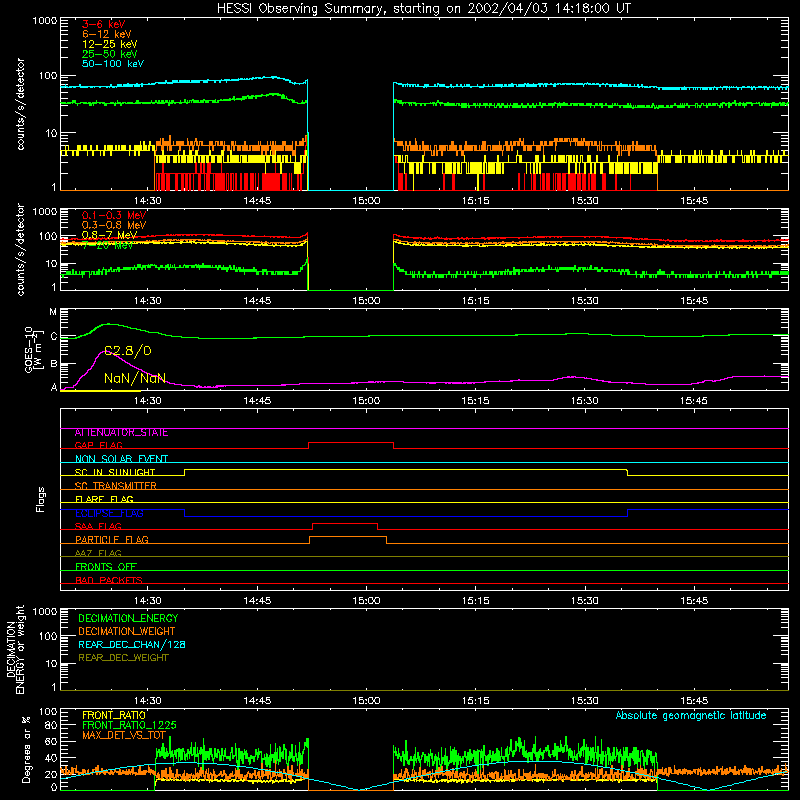Click the raised GAP_FLAG step segment
This screenshot has width=800, height=800.
coord(351,443)
